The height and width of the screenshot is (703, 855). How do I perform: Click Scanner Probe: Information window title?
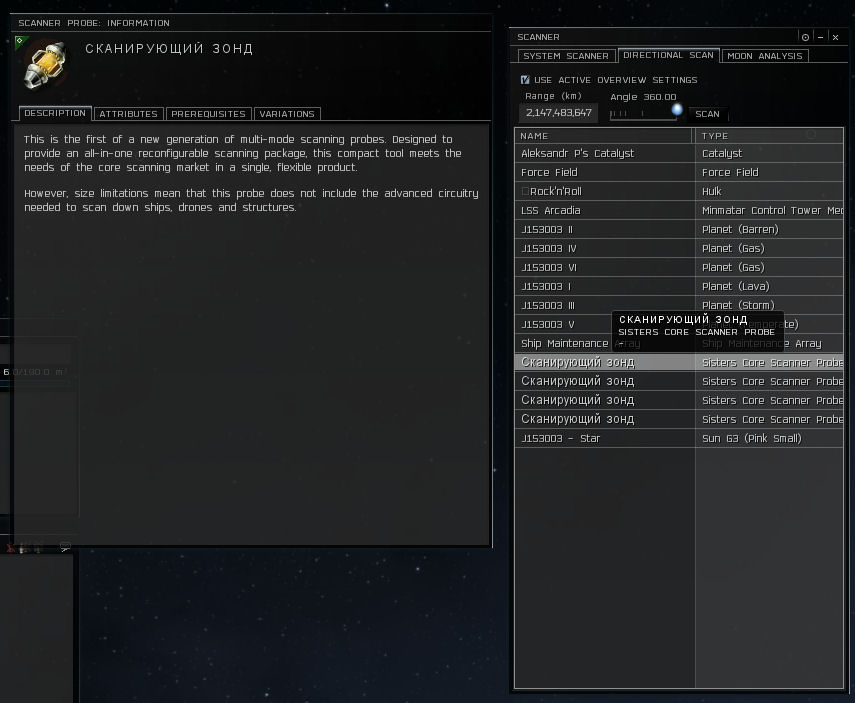[x=94, y=23]
